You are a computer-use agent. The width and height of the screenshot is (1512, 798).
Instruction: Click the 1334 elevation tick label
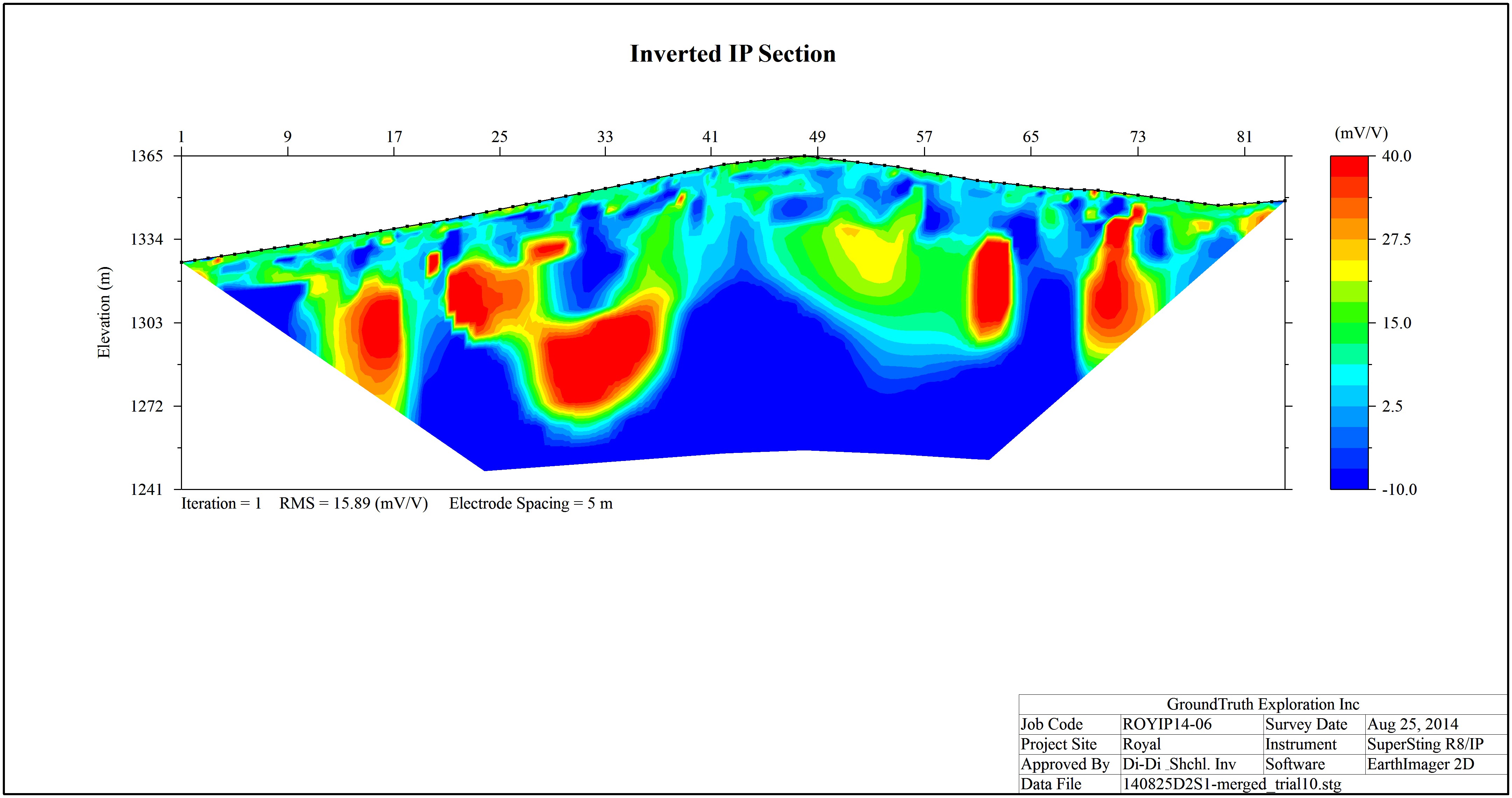[x=146, y=239]
